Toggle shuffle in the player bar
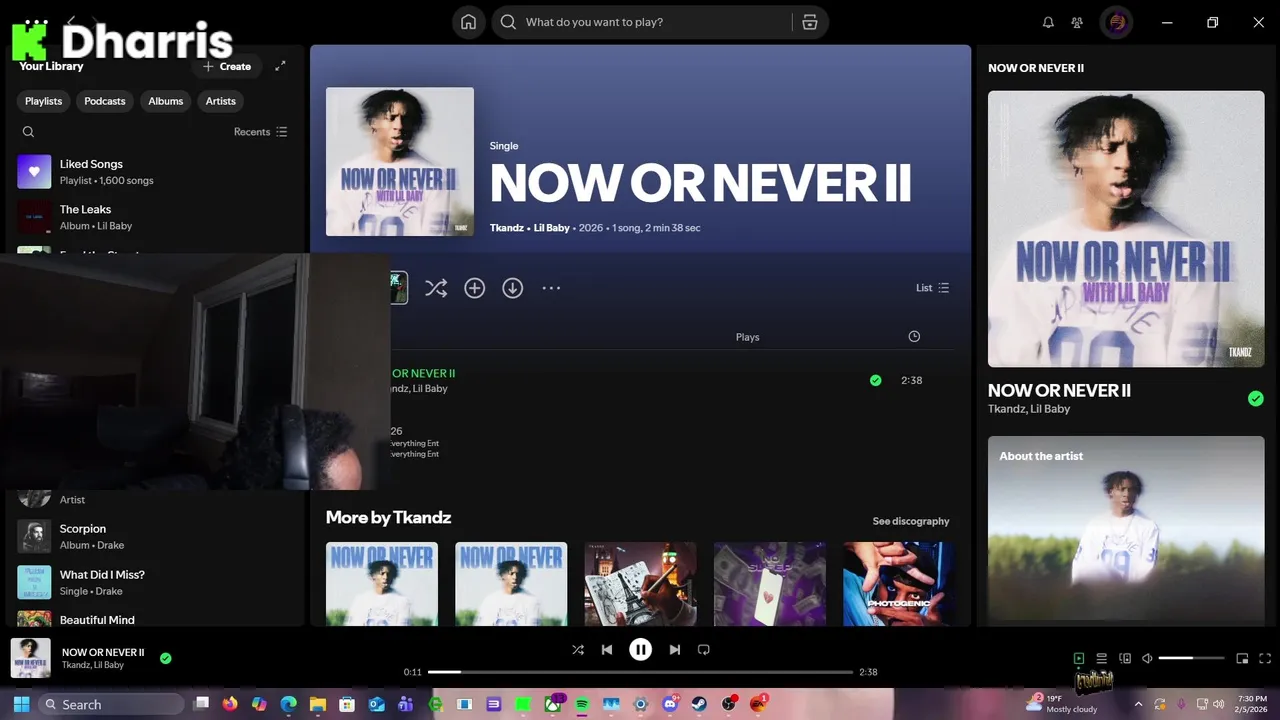This screenshot has width=1280, height=720. (x=578, y=650)
